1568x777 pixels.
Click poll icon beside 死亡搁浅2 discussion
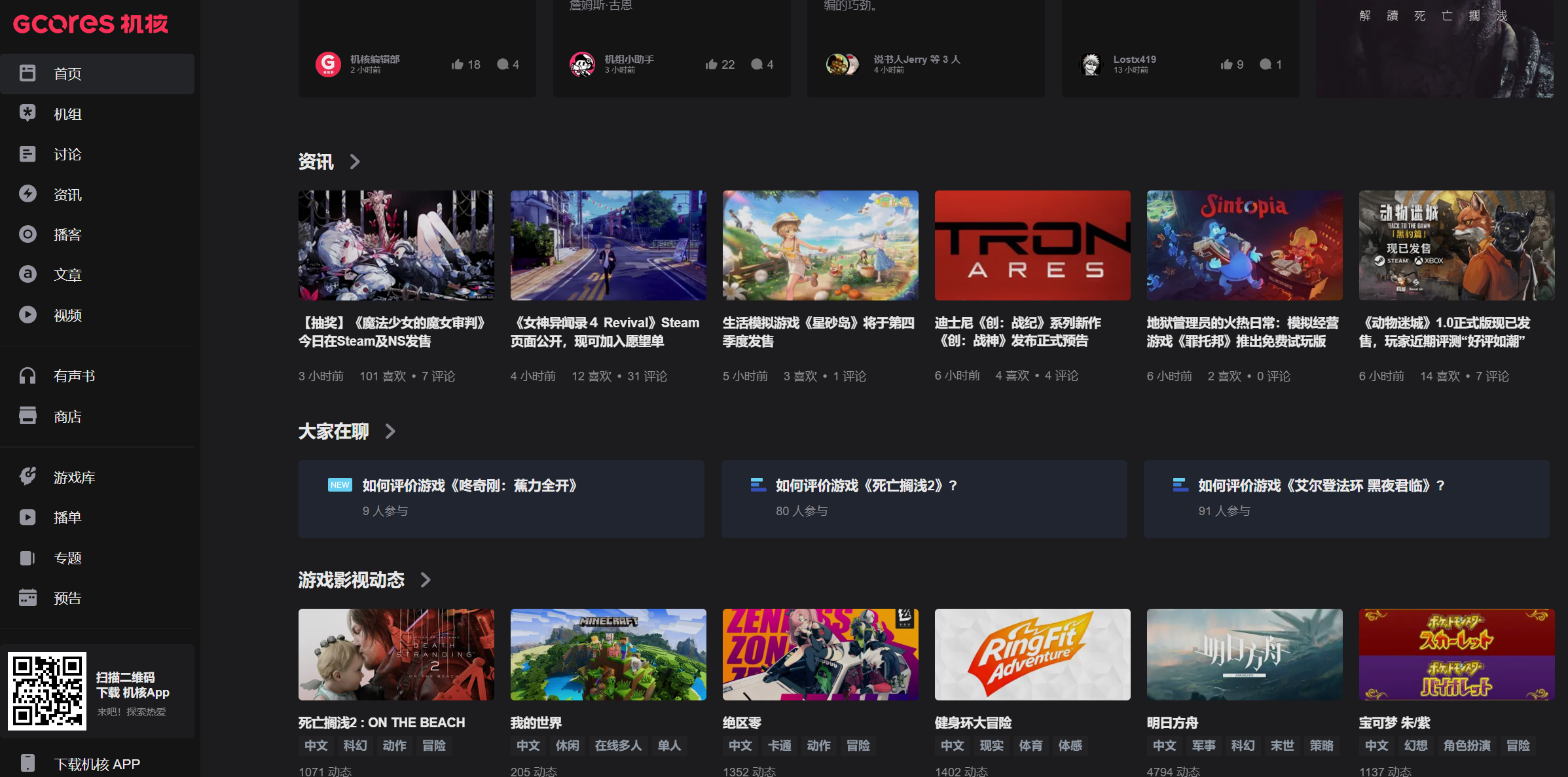758,485
